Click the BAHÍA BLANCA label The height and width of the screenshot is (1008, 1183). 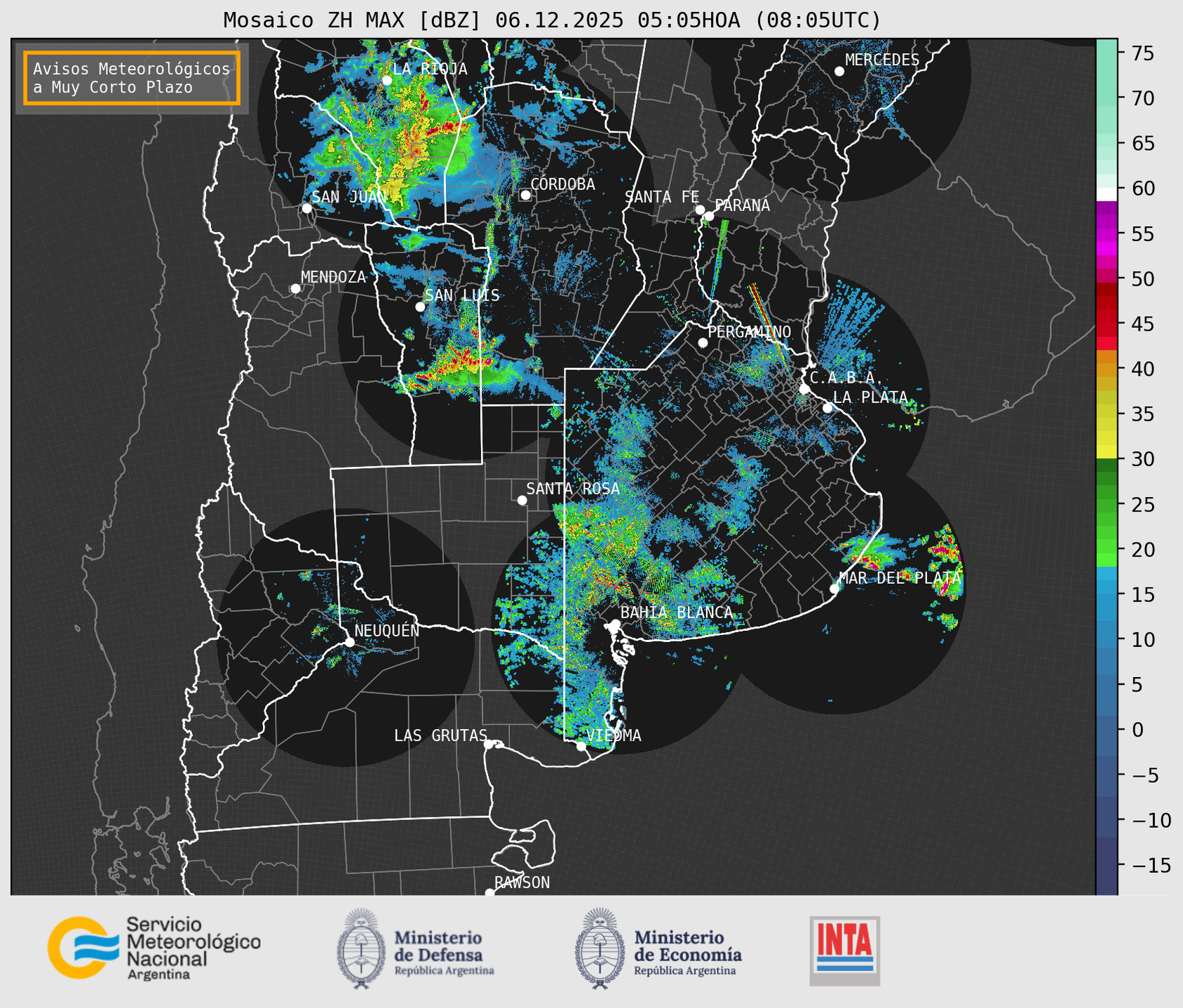click(677, 612)
